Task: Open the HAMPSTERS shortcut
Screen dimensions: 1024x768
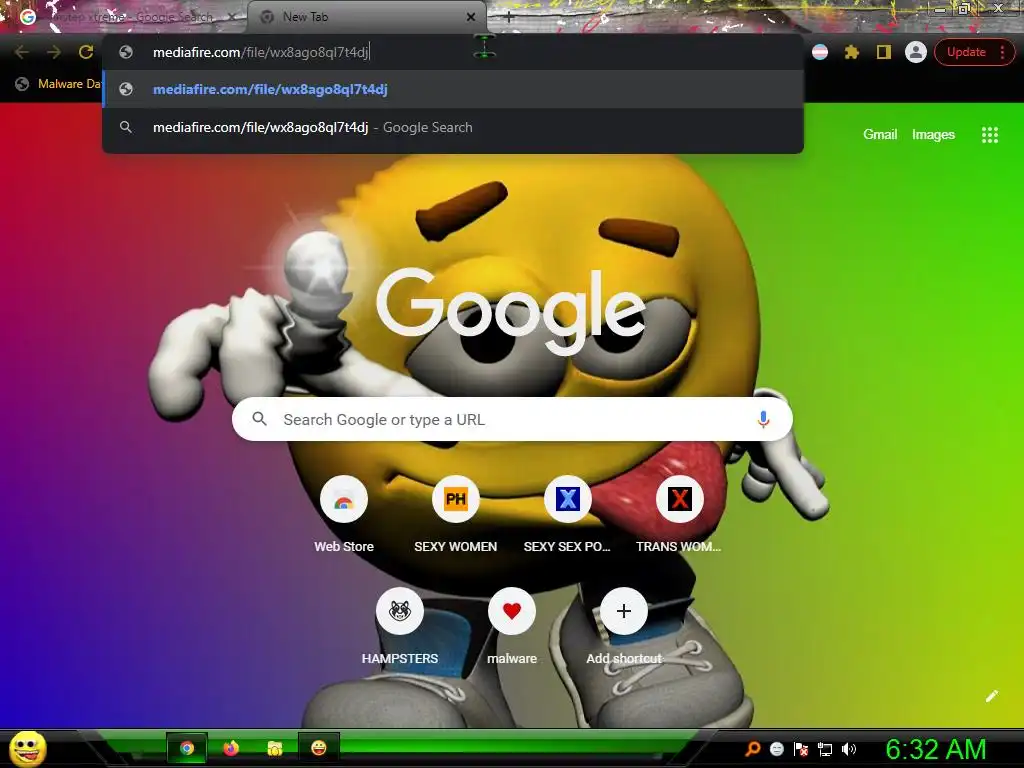Action: point(400,611)
